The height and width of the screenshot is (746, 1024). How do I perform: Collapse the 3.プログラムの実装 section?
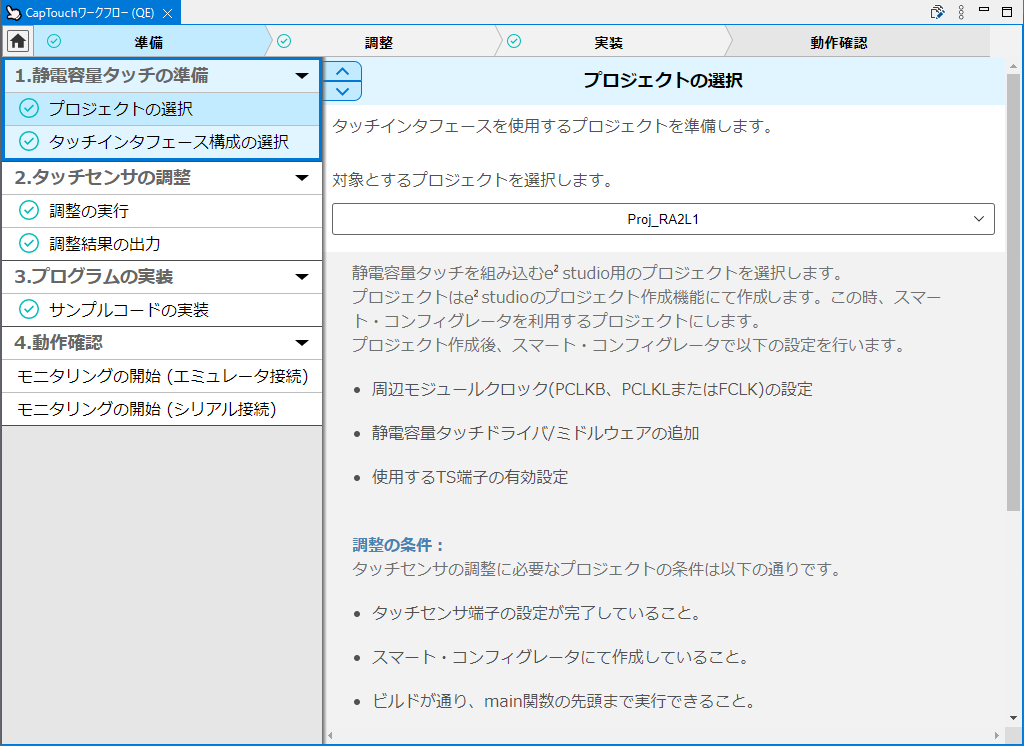click(301, 277)
